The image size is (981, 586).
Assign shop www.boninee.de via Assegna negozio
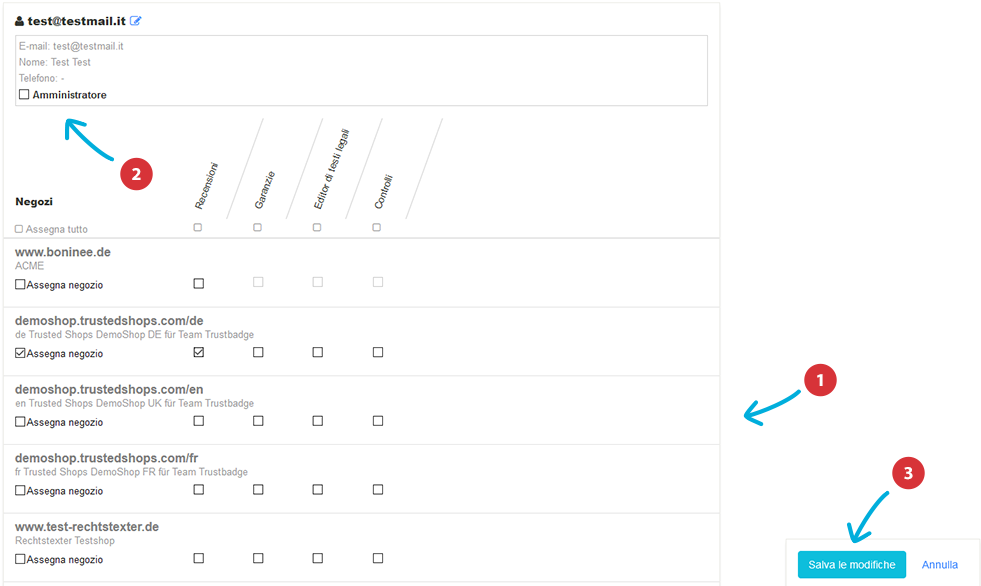click(20, 285)
